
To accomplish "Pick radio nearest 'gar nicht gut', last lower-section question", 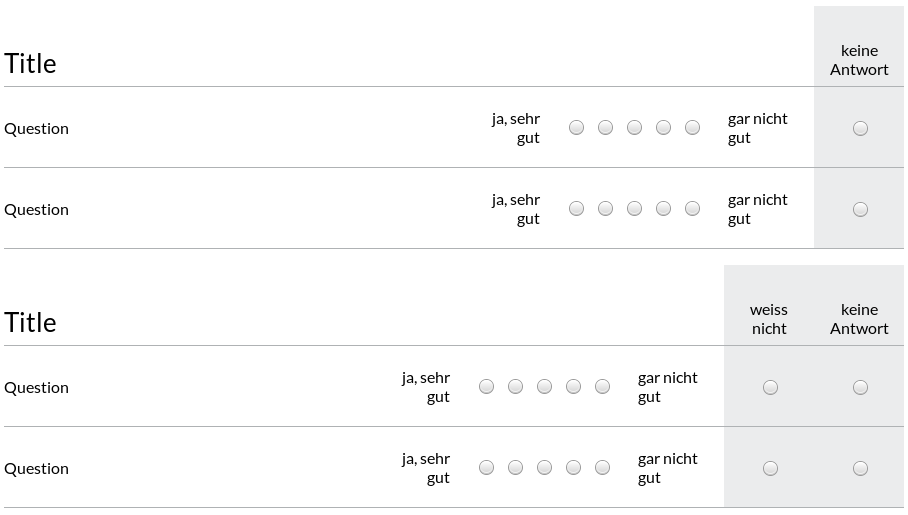I will click(x=602, y=467).
